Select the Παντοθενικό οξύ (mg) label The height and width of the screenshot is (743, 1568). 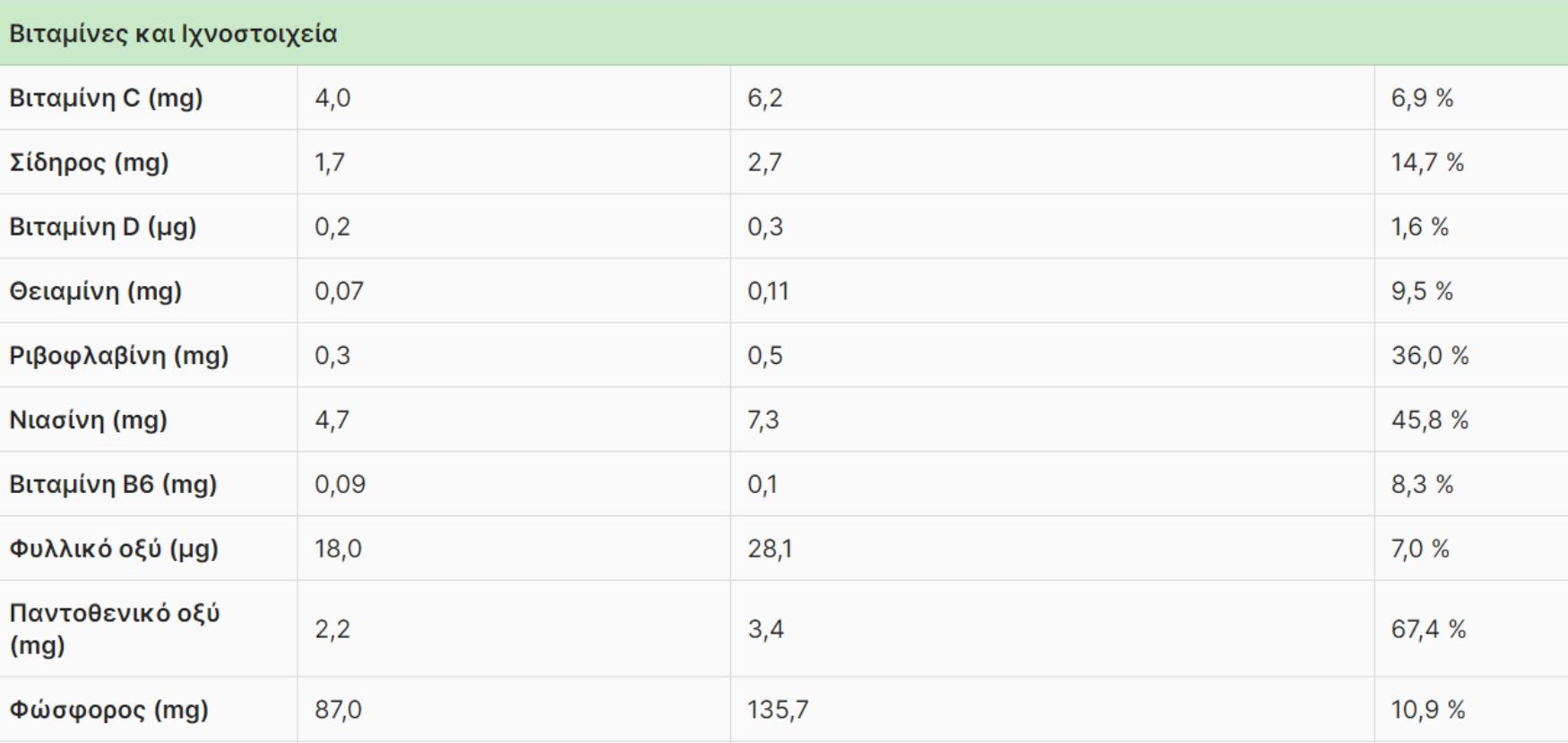(114, 628)
